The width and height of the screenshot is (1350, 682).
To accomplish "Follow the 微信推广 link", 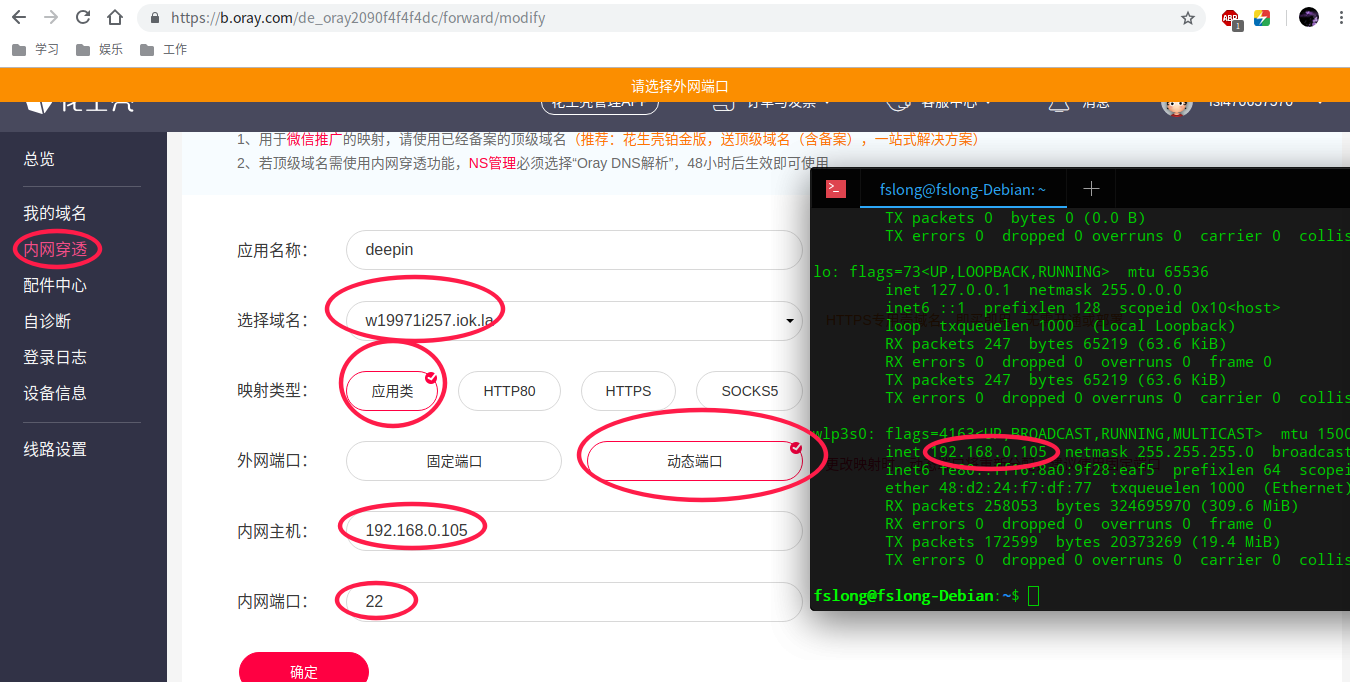I will [315, 139].
